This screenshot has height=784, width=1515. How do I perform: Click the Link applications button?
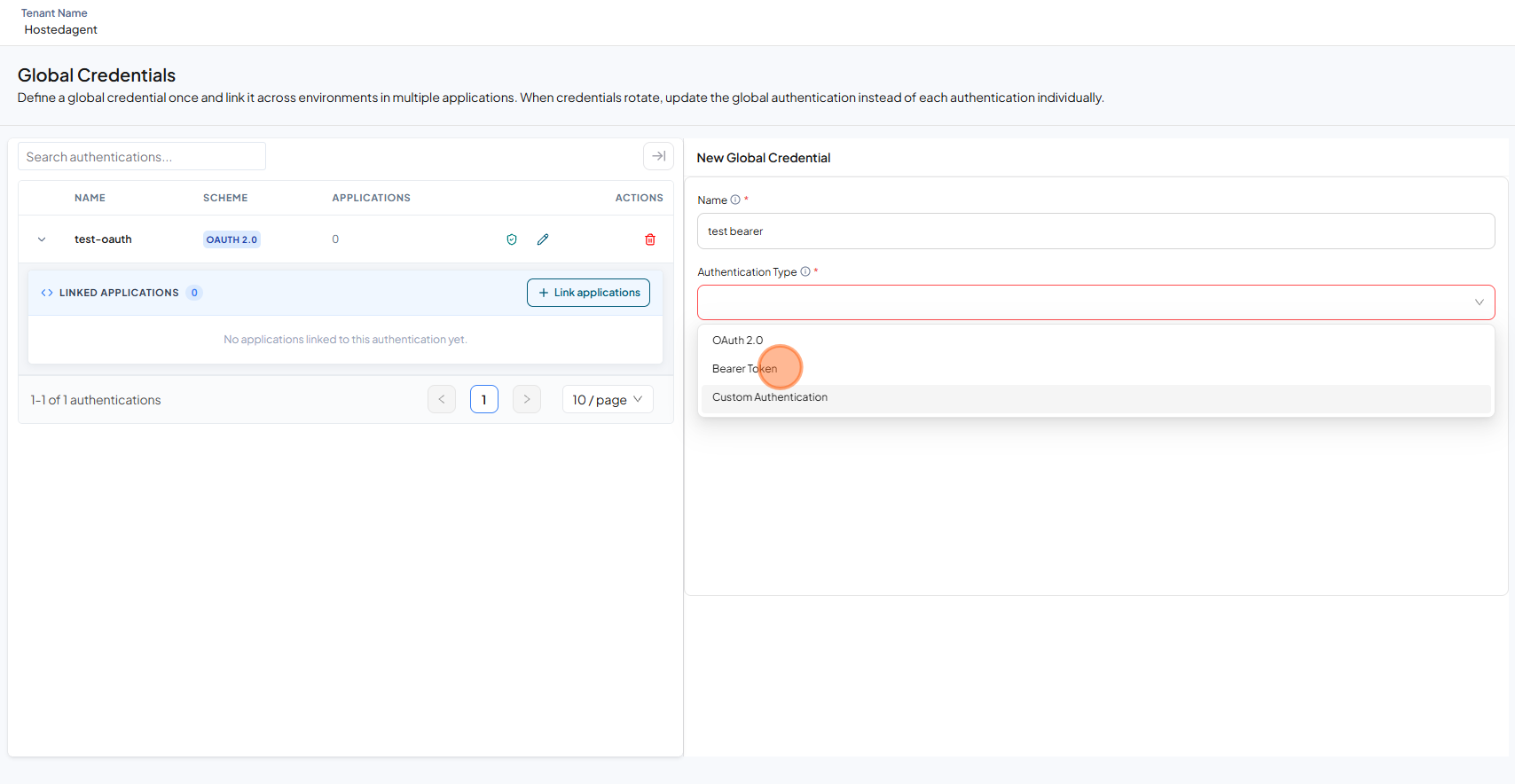click(588, 293)
